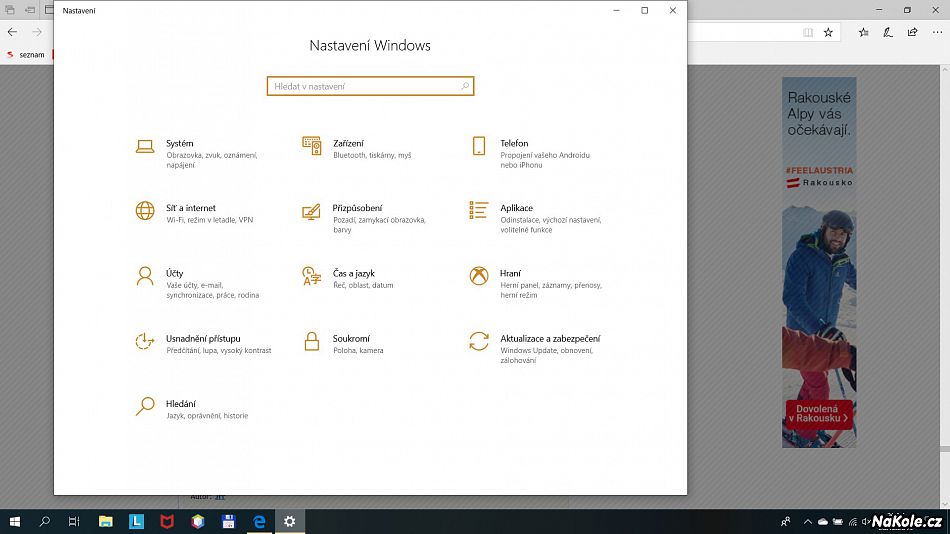950x534 pixels.
Task: Open Edge reading view book icon
Action: 808,32
